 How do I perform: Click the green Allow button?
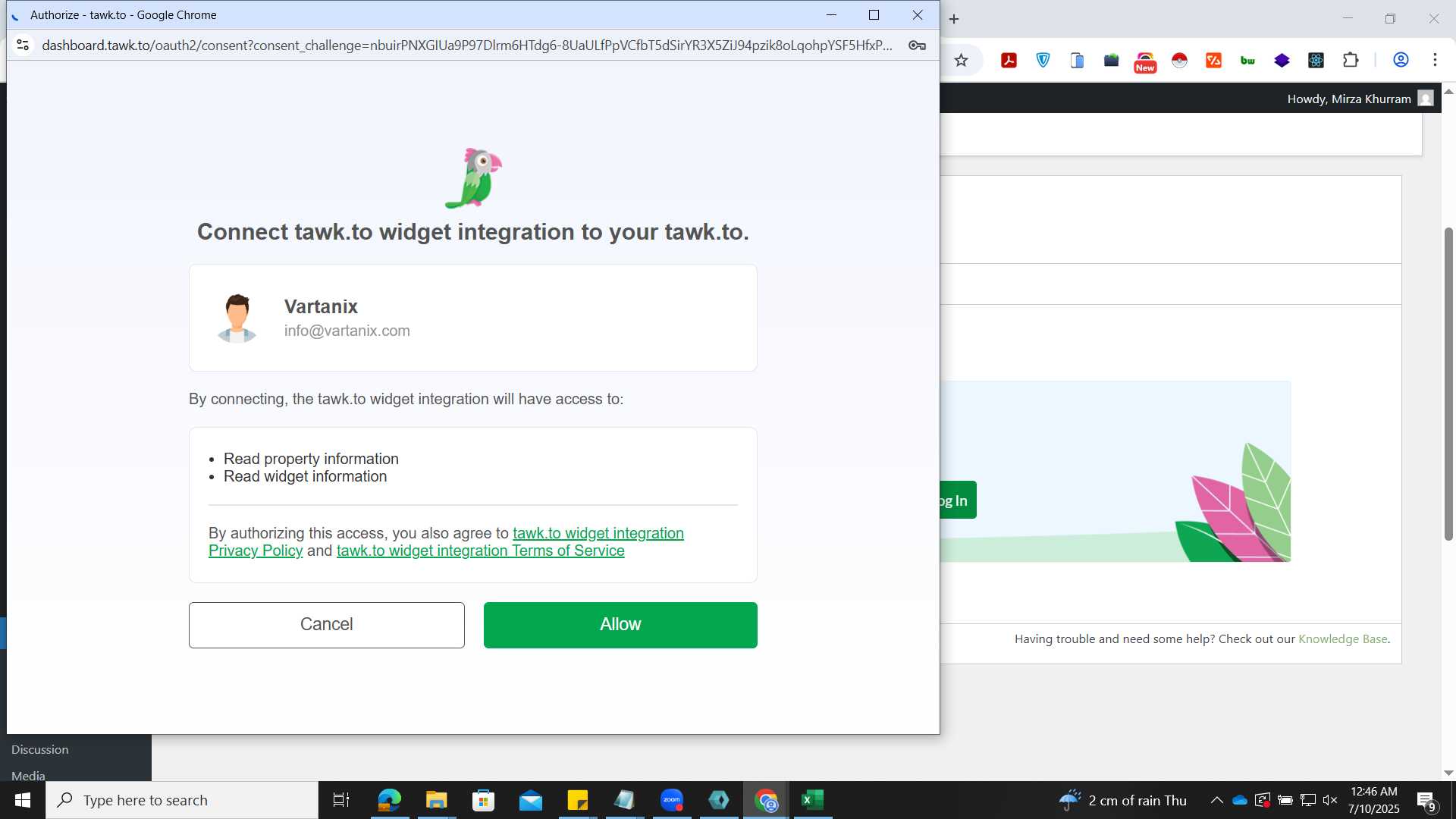pos(620,625)
